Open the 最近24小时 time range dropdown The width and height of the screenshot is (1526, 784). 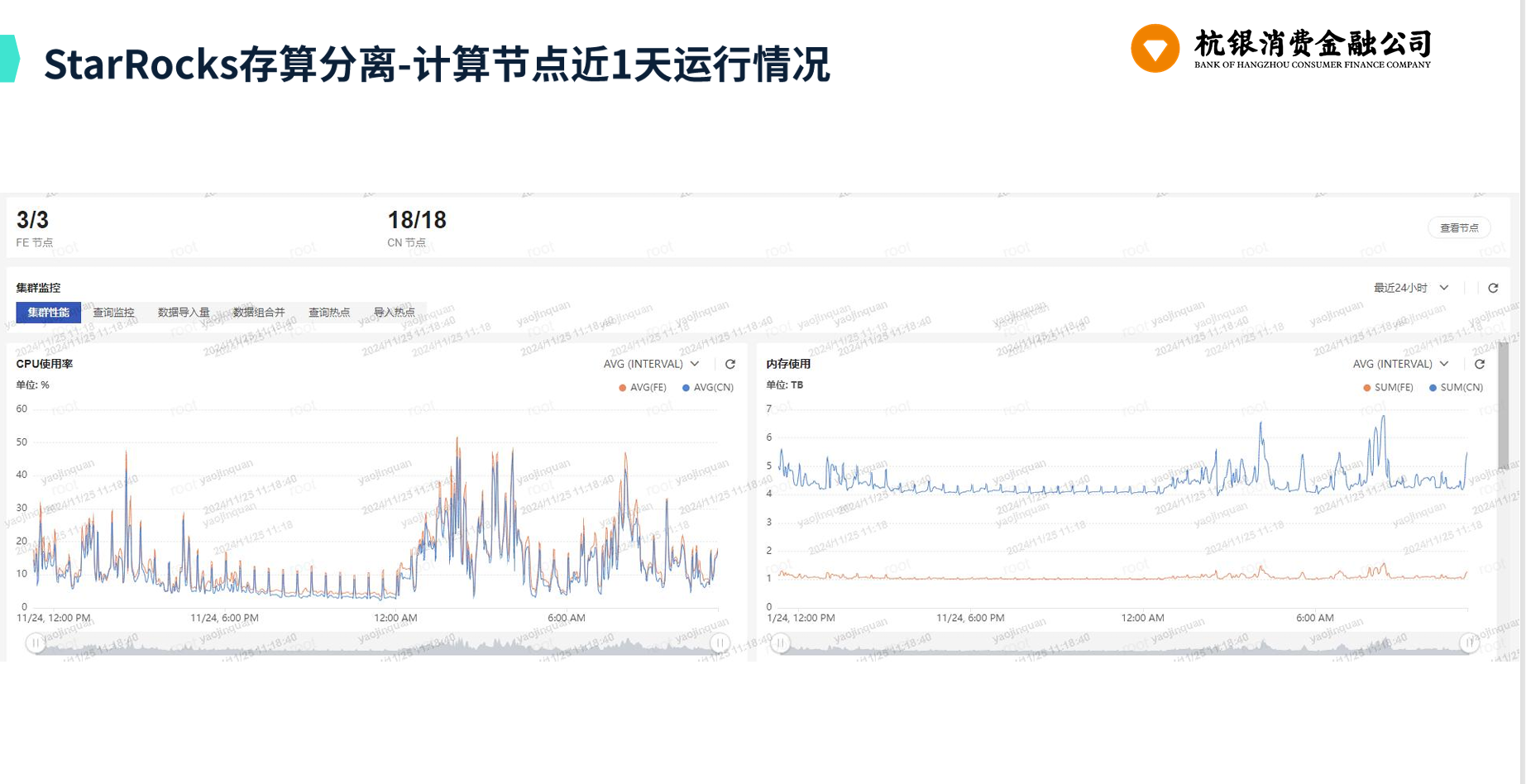pyautogui.click(x=1411, y=288)
